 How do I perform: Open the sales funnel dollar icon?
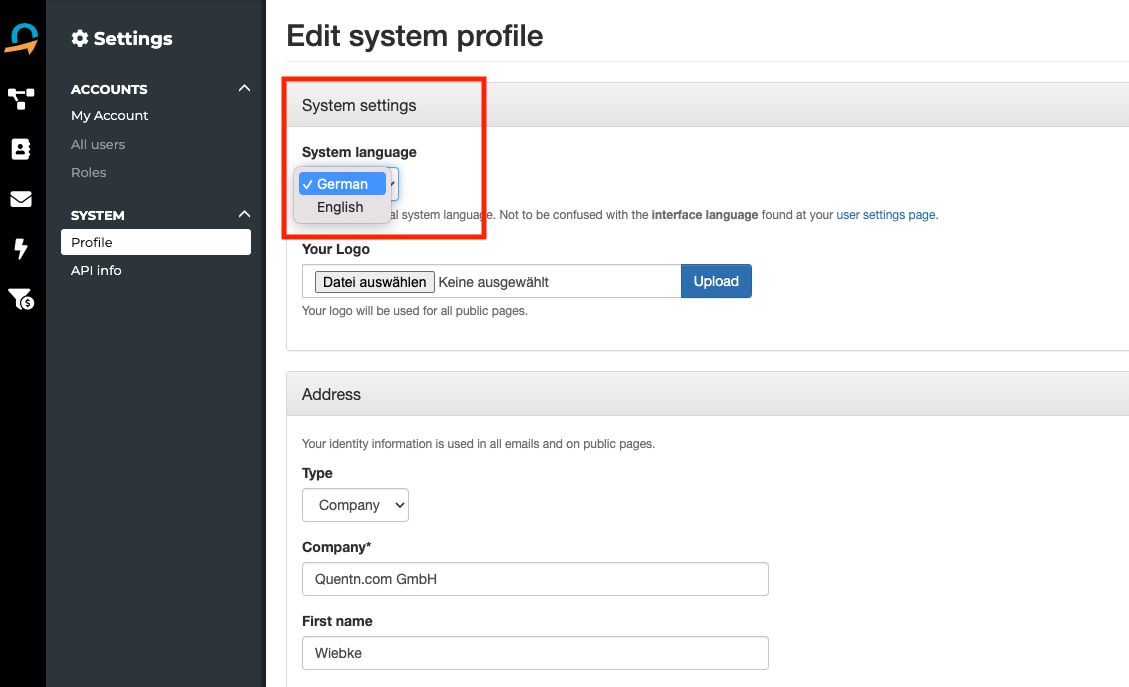tap(21, 299)
